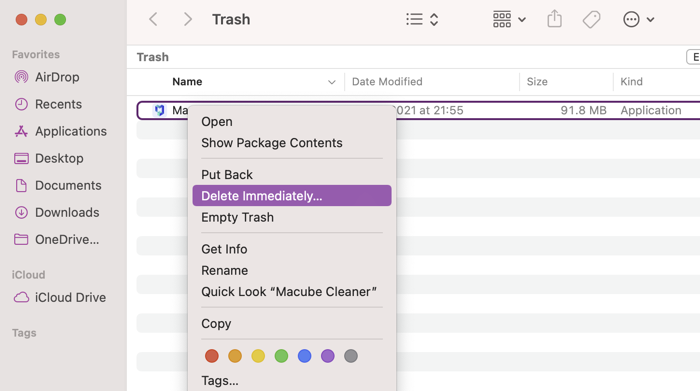
Task: Click the OneDrive folder icon
Action: 21,240
